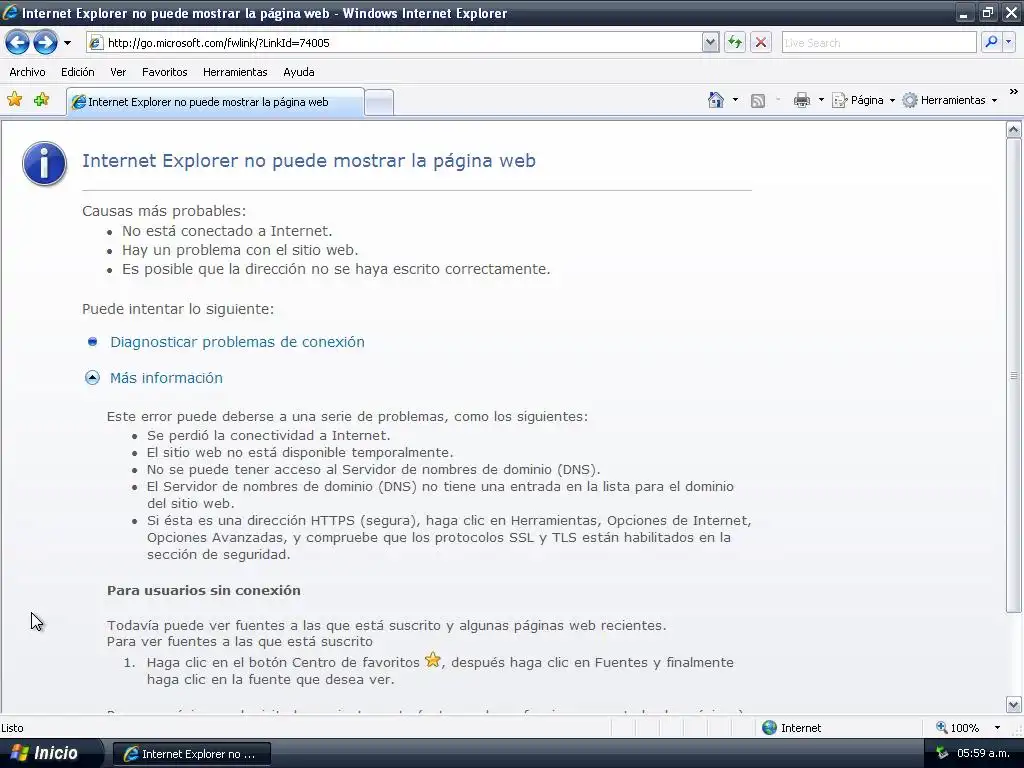Click the Live Search input box
The height and width of the screenshot is (768, 1024).
pyautogui.click(x=878, y=43)
